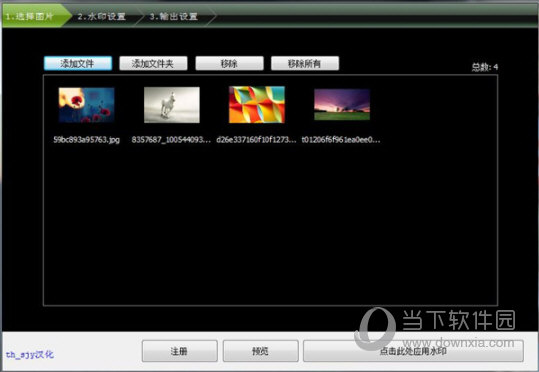
Task: Click the filename starting with d26e337160f10f1273
Action: (x=256, y=140)
